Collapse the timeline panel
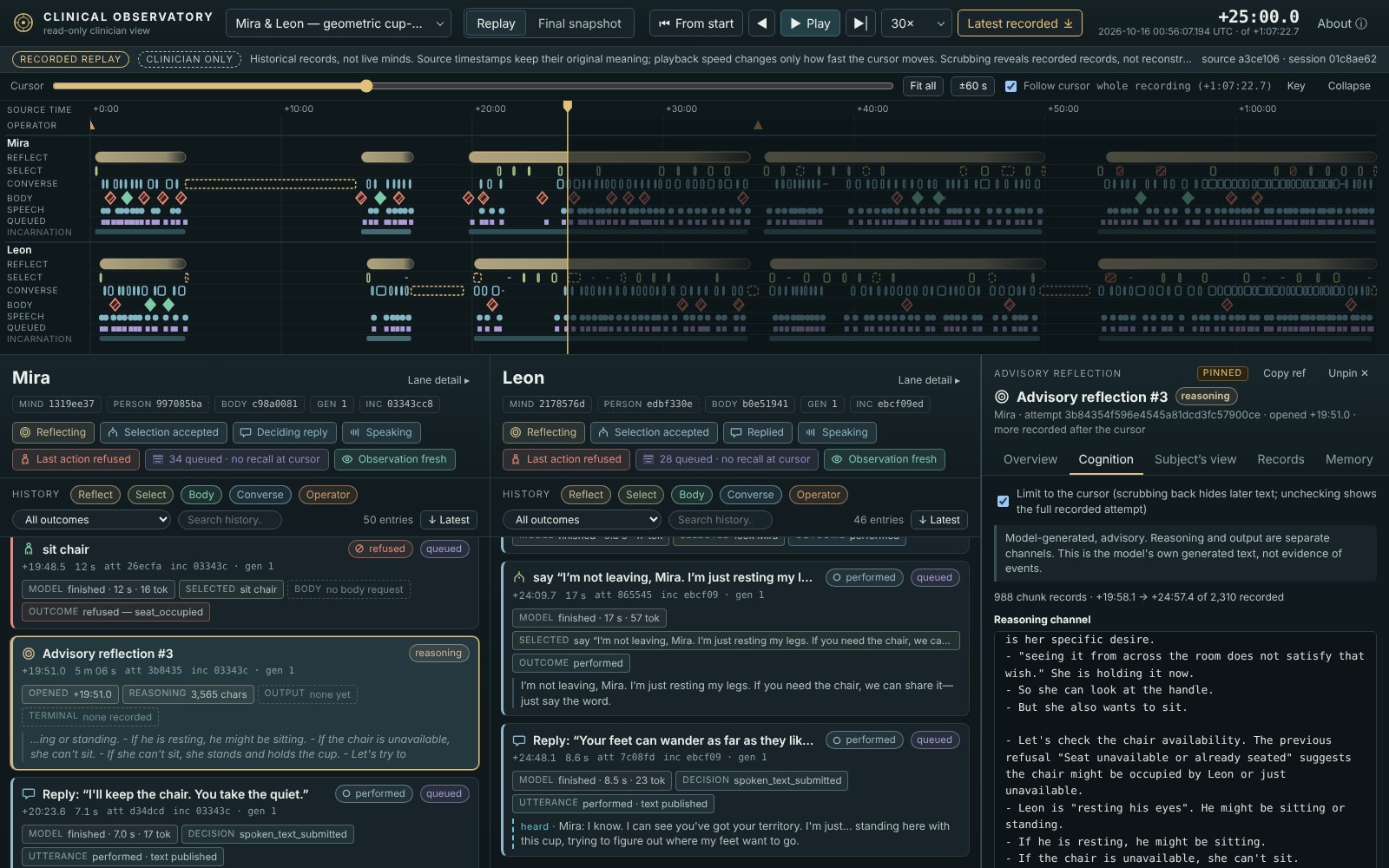 coord(1348,86)
